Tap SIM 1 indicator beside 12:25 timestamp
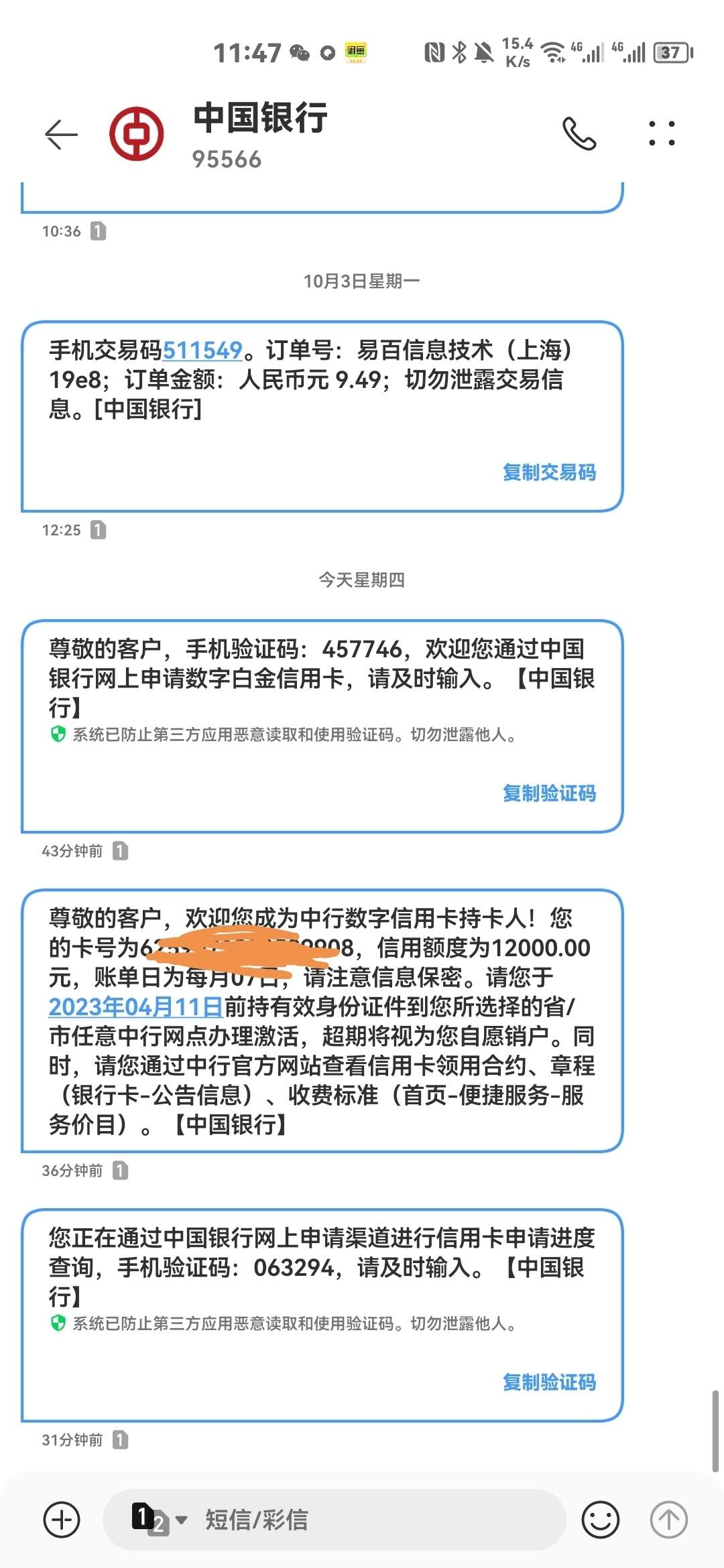Screen dimensions: 724x1568 [99, 530]
